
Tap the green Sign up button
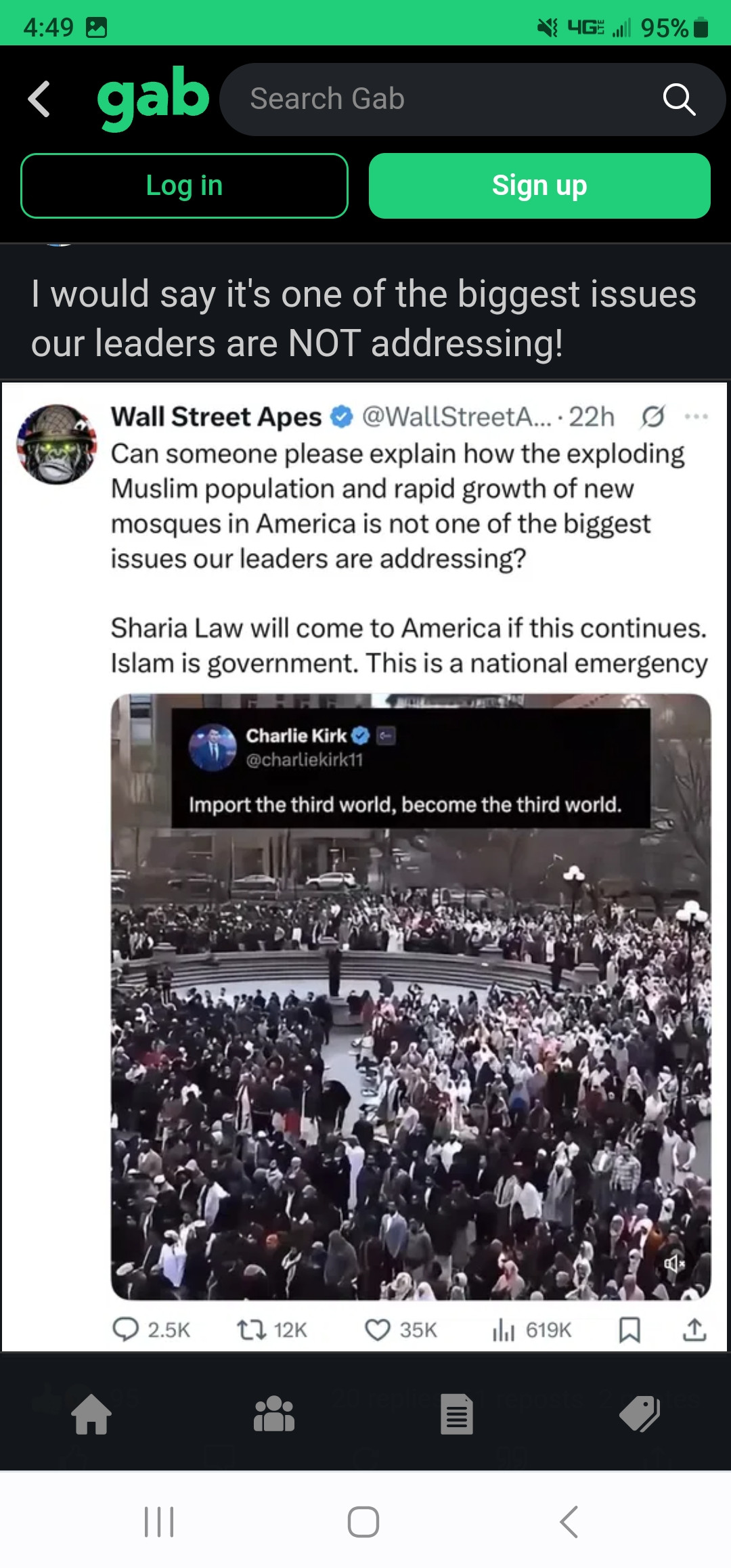coord(539,186)
